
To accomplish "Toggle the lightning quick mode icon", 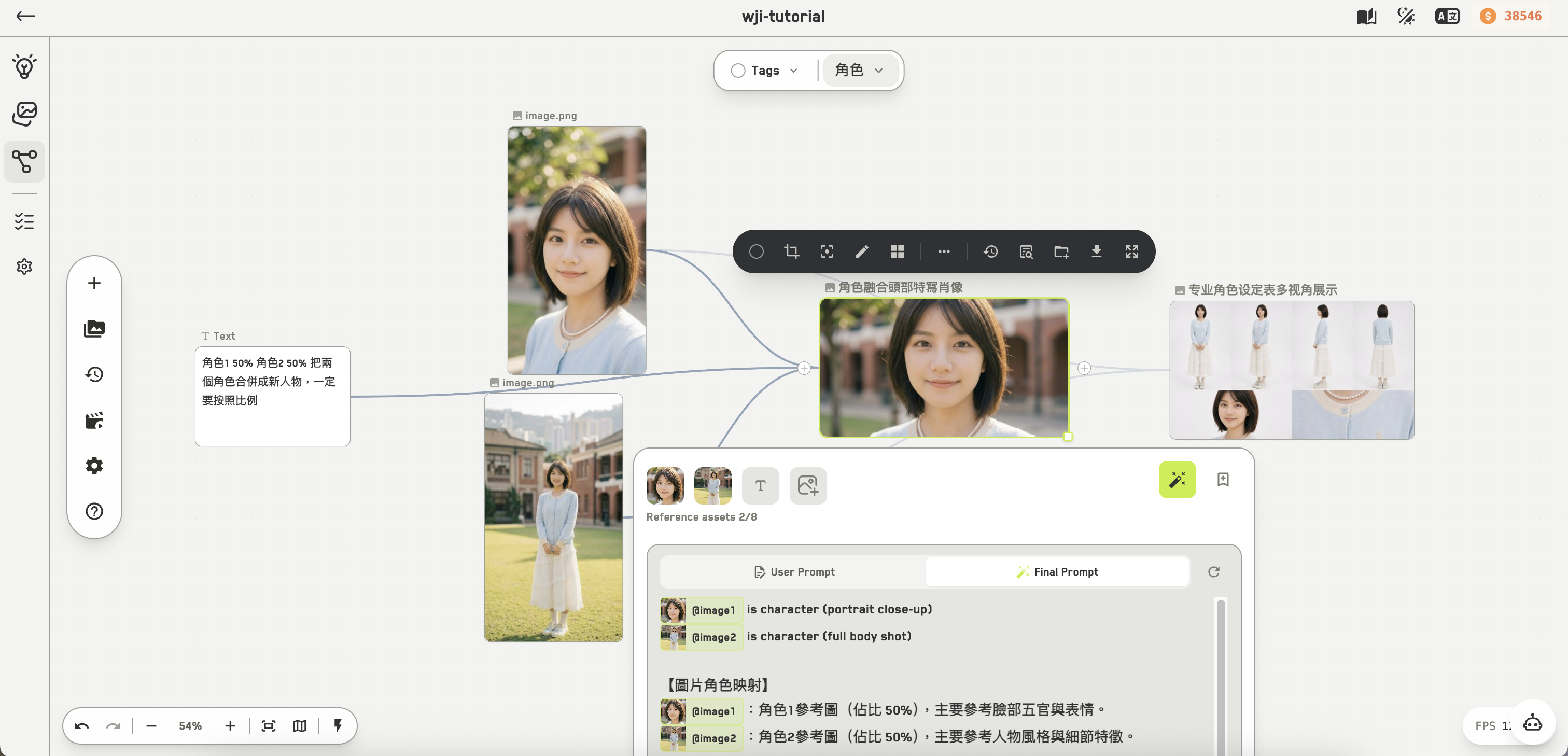I will click(338, 725).
